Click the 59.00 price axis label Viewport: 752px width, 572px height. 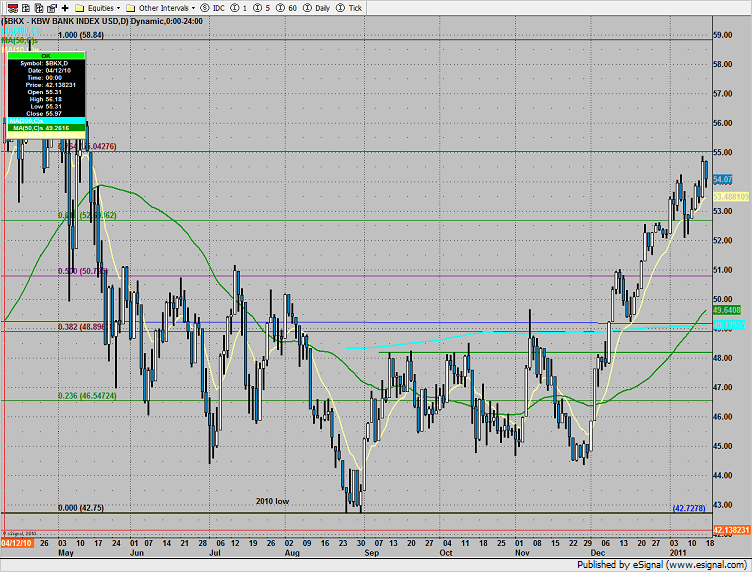[x=723, y=35]
